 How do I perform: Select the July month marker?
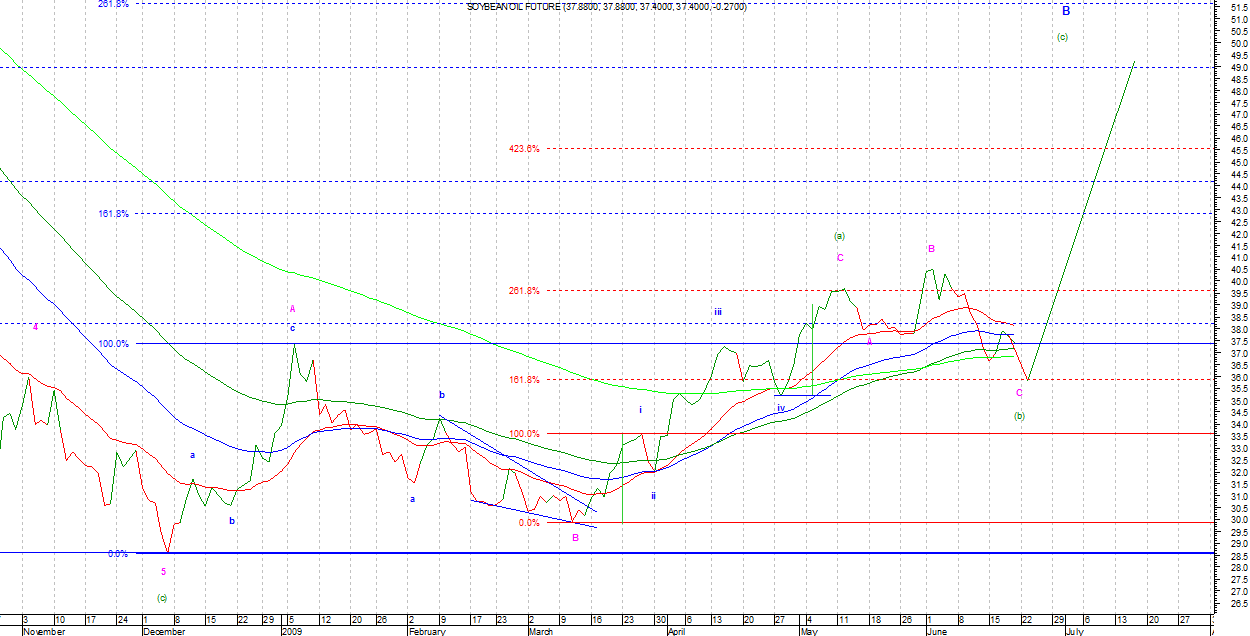pos(1073,632)
